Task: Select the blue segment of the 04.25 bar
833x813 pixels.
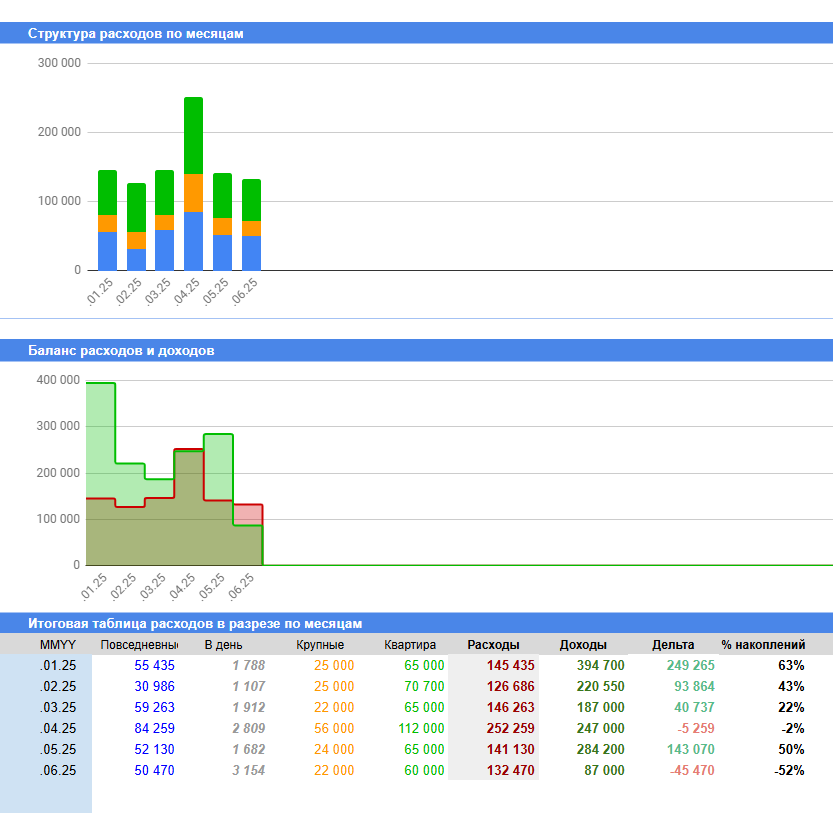Action: click(193, 241)
